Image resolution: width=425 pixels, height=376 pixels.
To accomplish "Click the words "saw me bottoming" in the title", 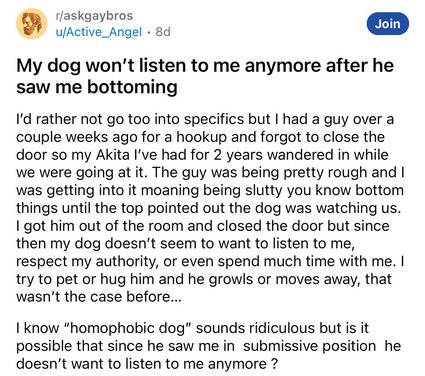I will click(x=97, y=87).
